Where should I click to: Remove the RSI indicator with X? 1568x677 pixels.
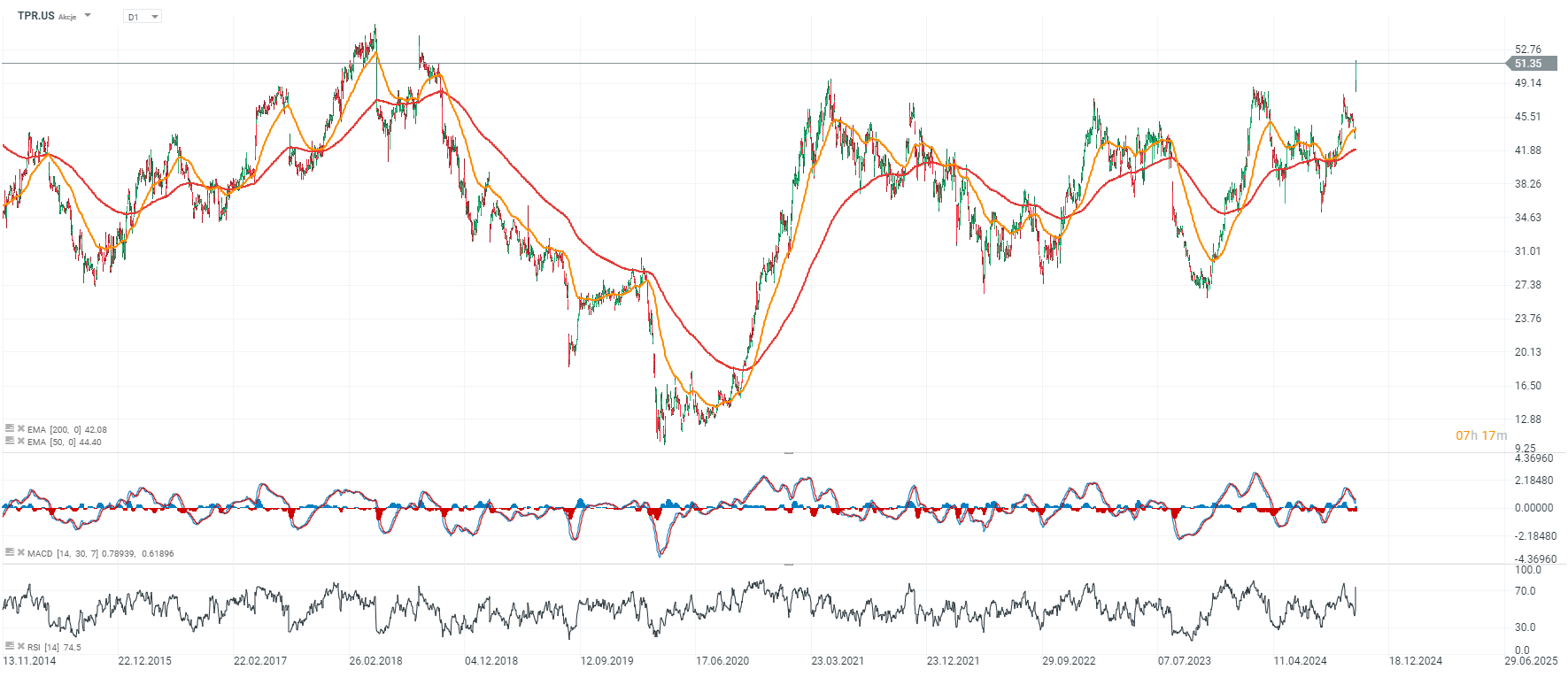click(x=21, y=646)
